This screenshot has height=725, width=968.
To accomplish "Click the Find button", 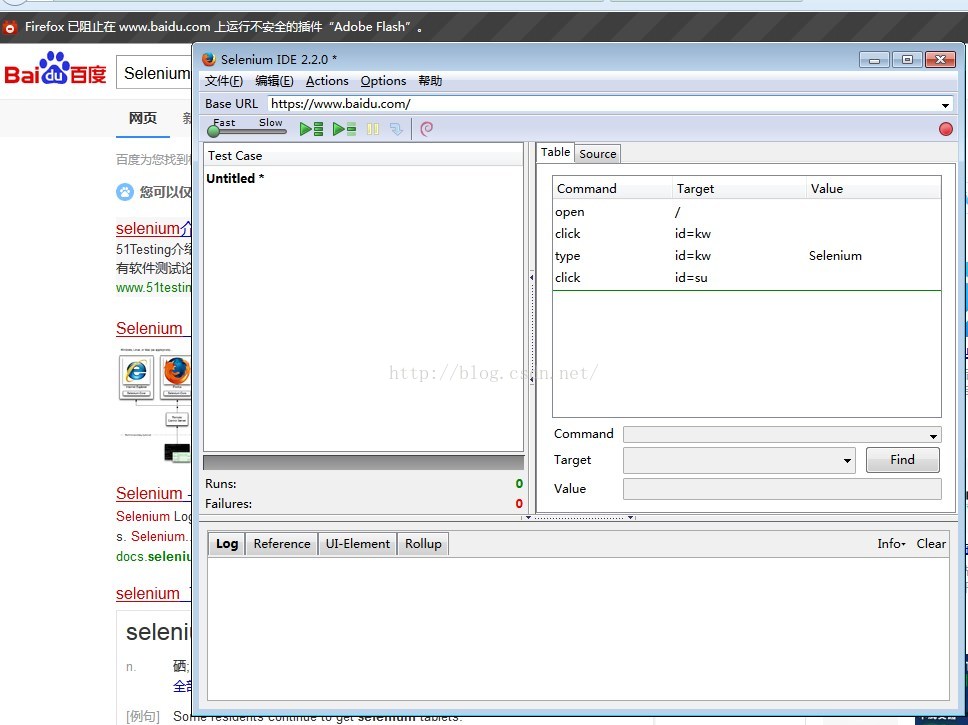I will (x=903, y=460).
